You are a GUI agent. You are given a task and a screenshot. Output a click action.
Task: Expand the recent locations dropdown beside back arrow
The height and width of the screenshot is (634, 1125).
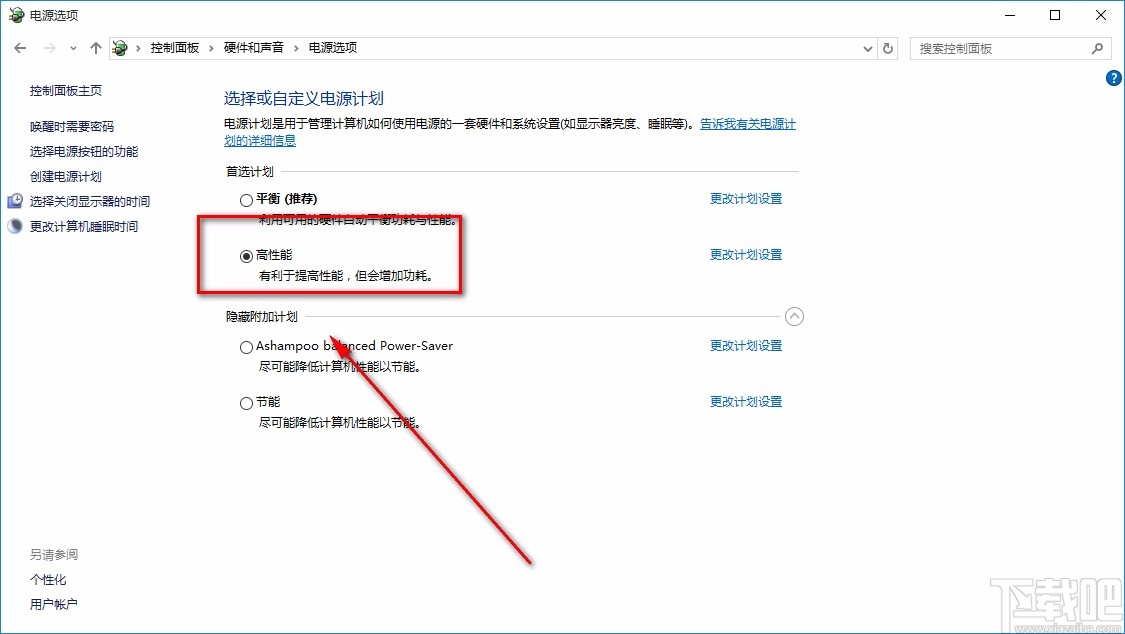[x=73, y=47]
